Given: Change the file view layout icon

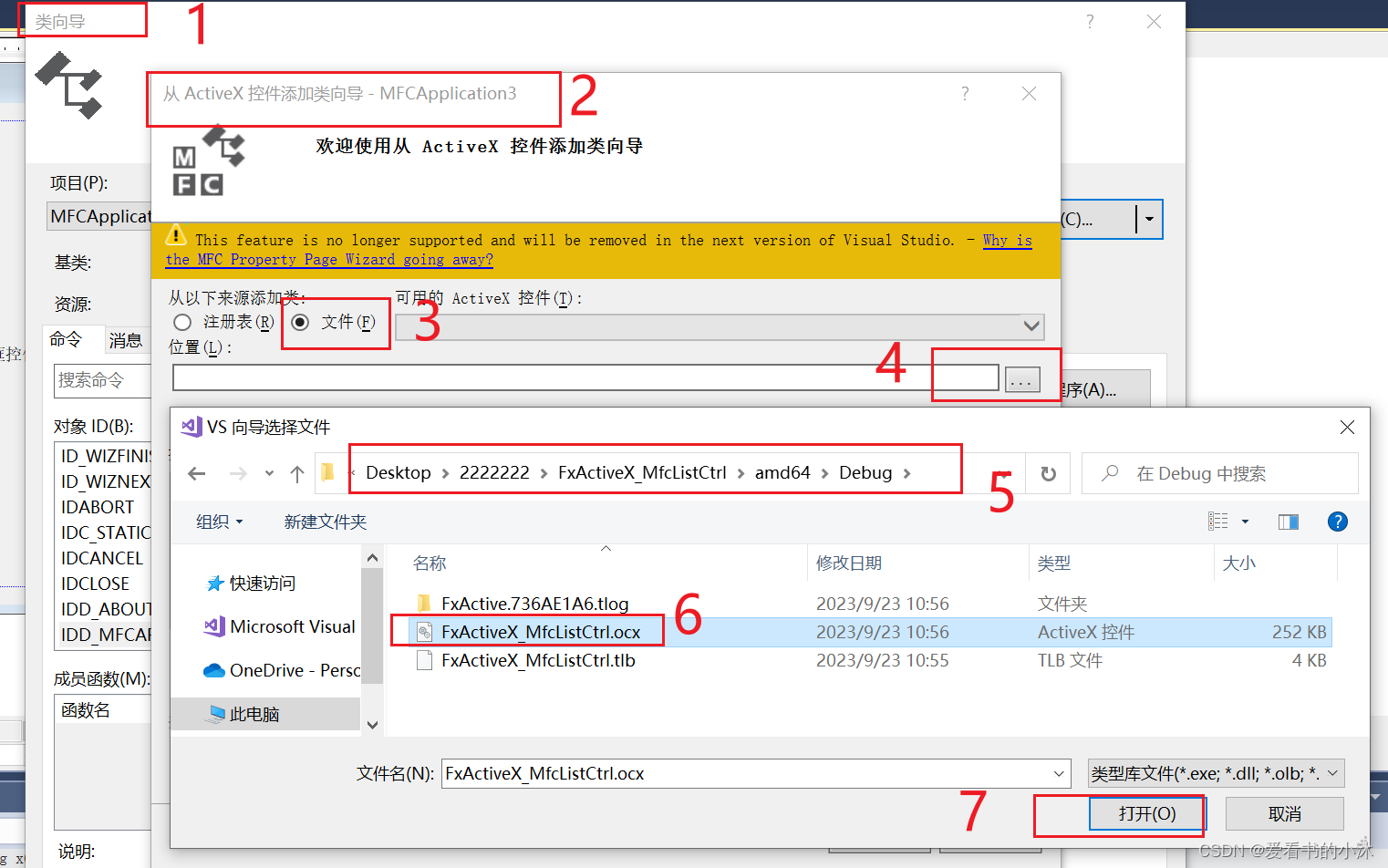Looking at the screenshot, I should pyautogui.click(x=1217, y=522).
